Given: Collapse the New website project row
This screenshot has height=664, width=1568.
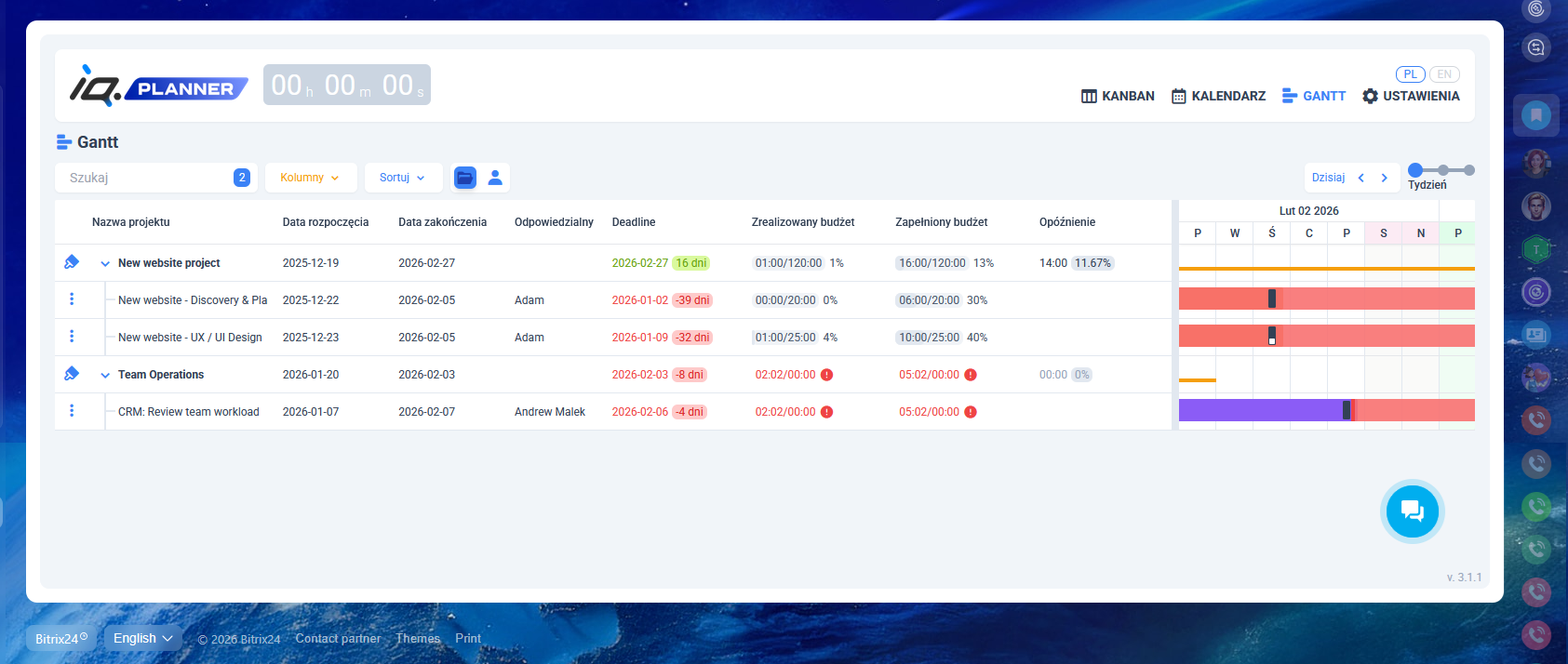Looking at the screenshot, I should 105,263.
